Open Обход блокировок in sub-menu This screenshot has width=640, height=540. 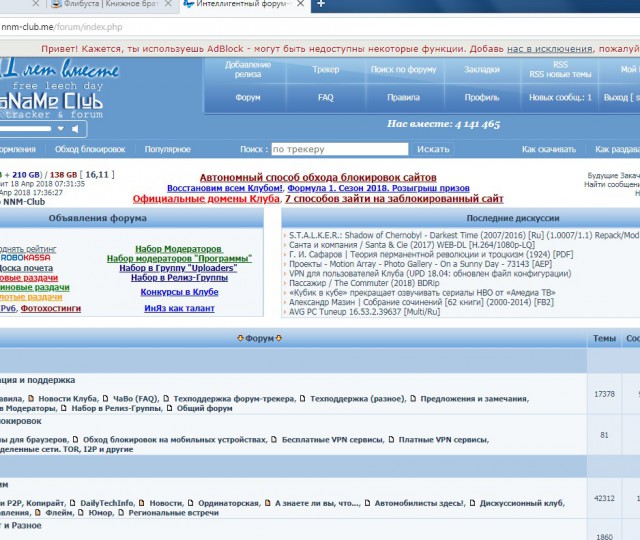click(x=90, y=149)
